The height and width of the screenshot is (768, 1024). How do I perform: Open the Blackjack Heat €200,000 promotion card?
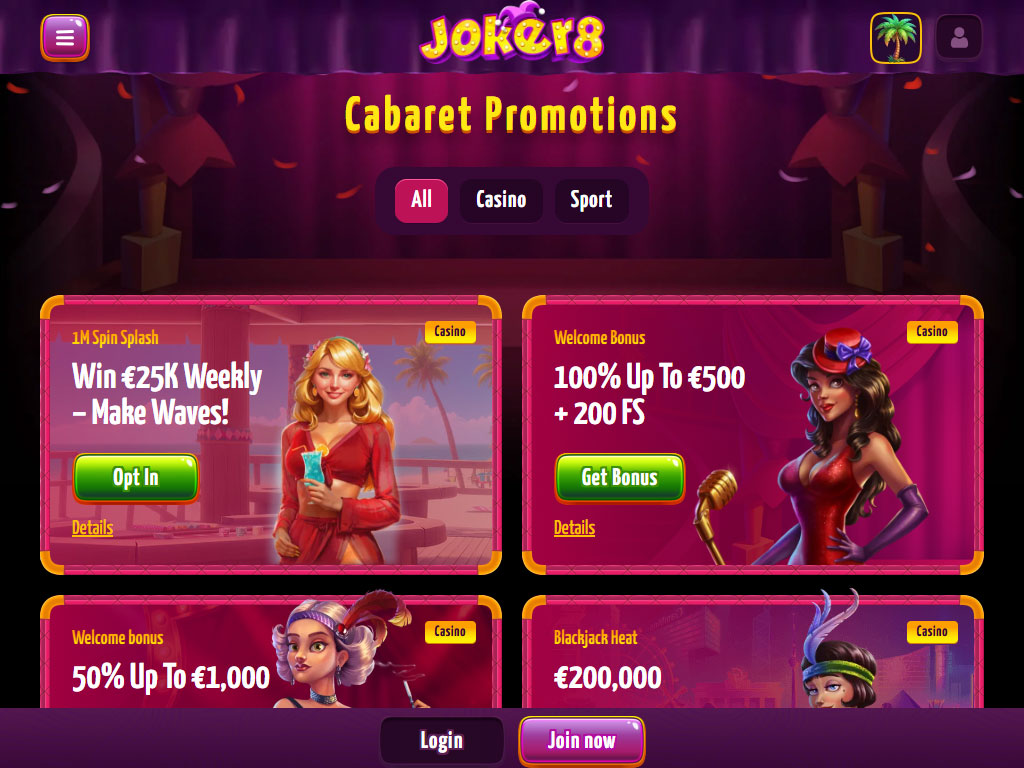pos(753,652)
